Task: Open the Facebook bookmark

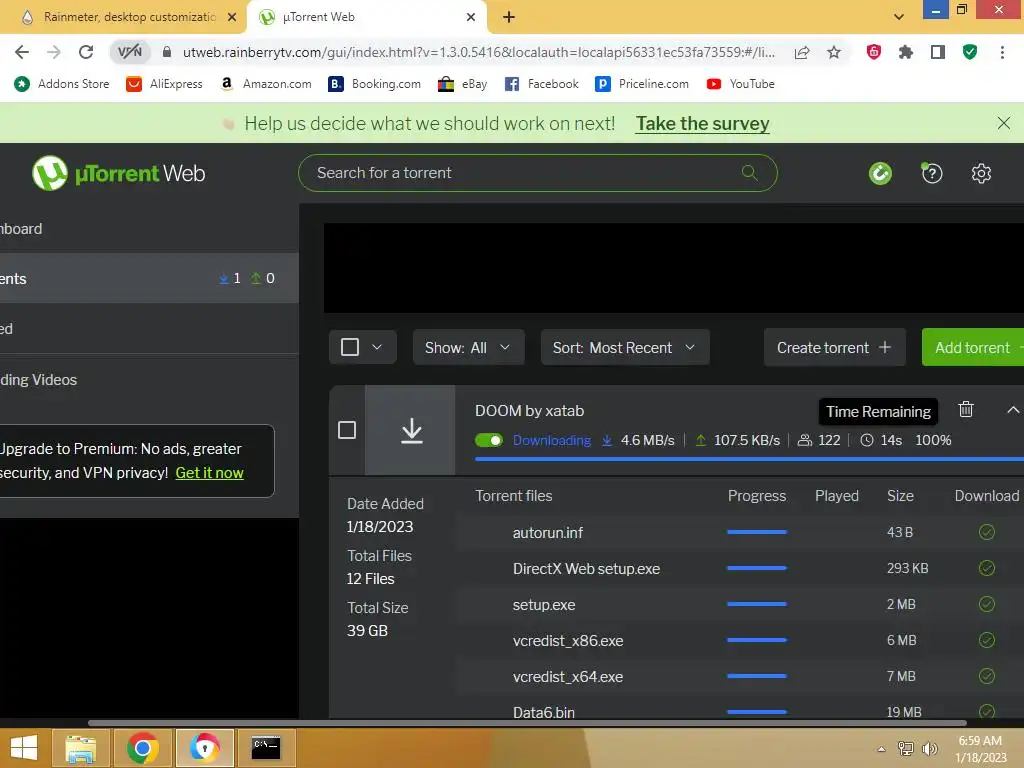Action: click(541, 84)
